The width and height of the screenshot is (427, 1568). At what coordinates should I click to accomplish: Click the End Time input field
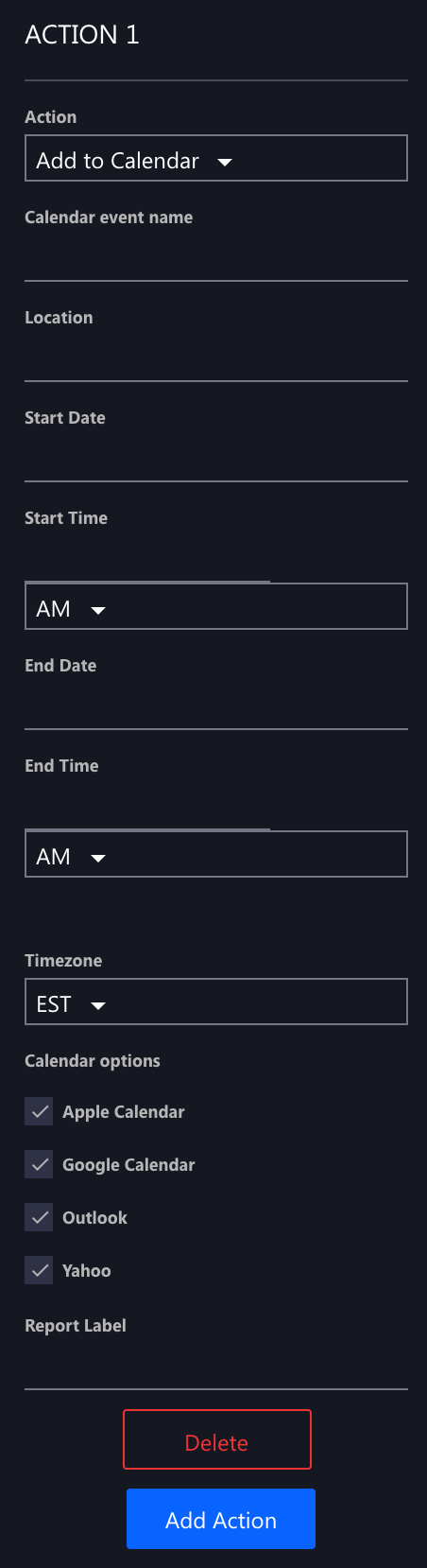coord(147,806)
